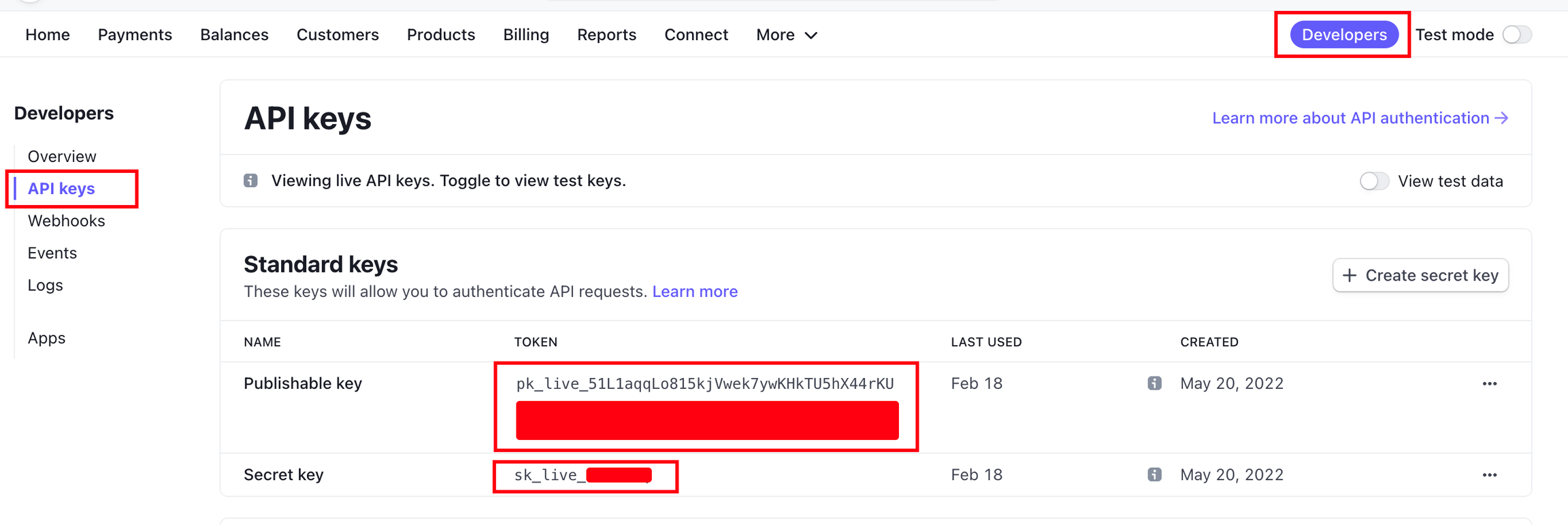Click Learn more link under Standard keys

695,291
